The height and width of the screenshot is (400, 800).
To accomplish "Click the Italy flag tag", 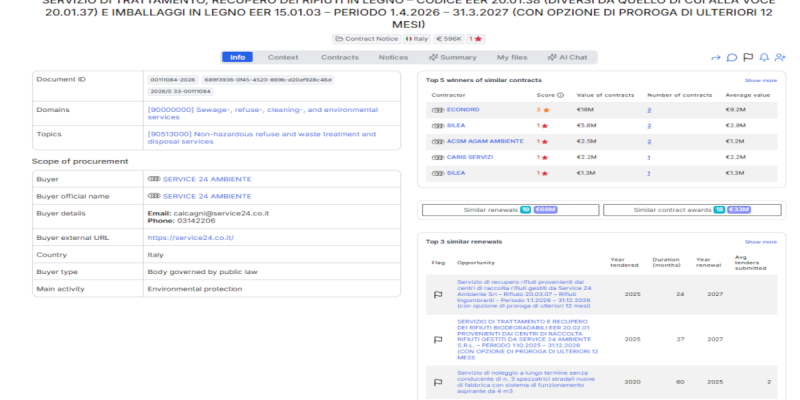I will [x=417, y=39].
